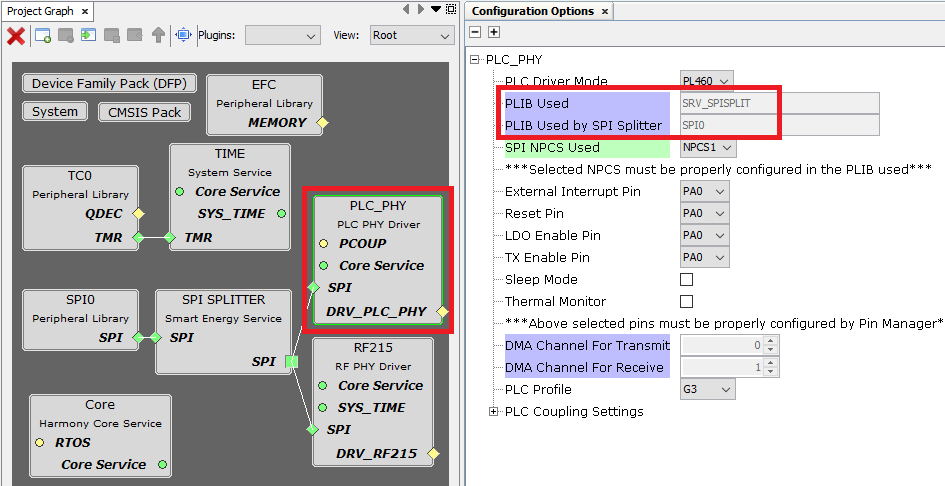Click the blue fit-to-view center icon

click(183, 36)
